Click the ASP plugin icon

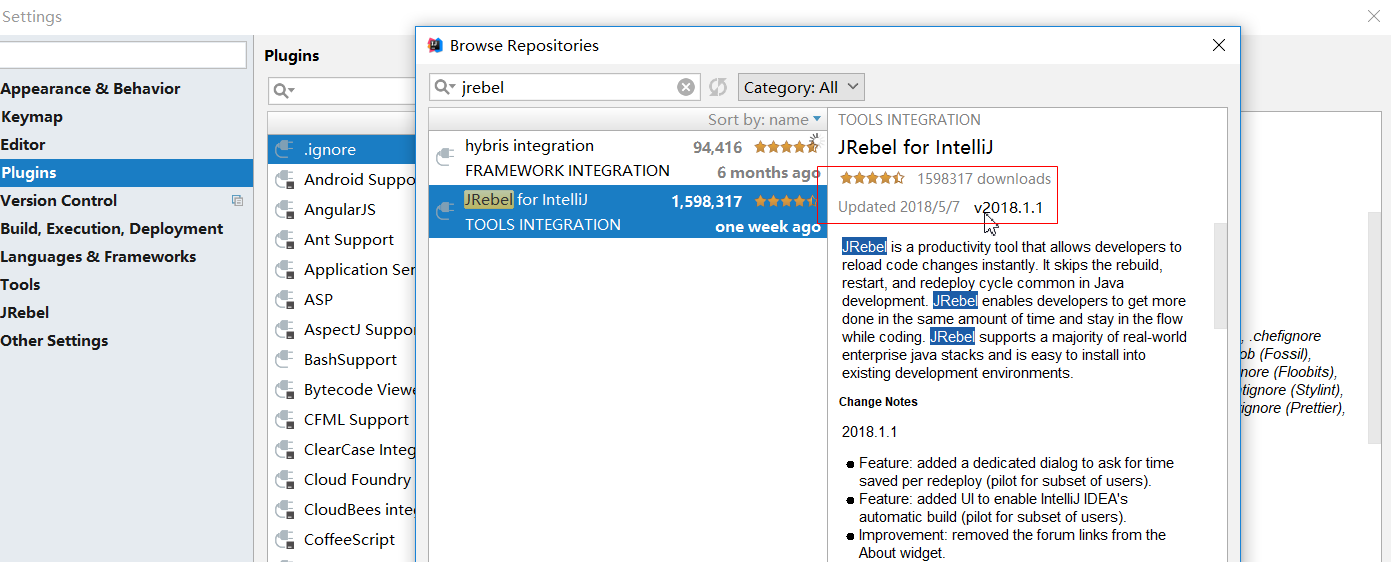[x=285, y=300]
